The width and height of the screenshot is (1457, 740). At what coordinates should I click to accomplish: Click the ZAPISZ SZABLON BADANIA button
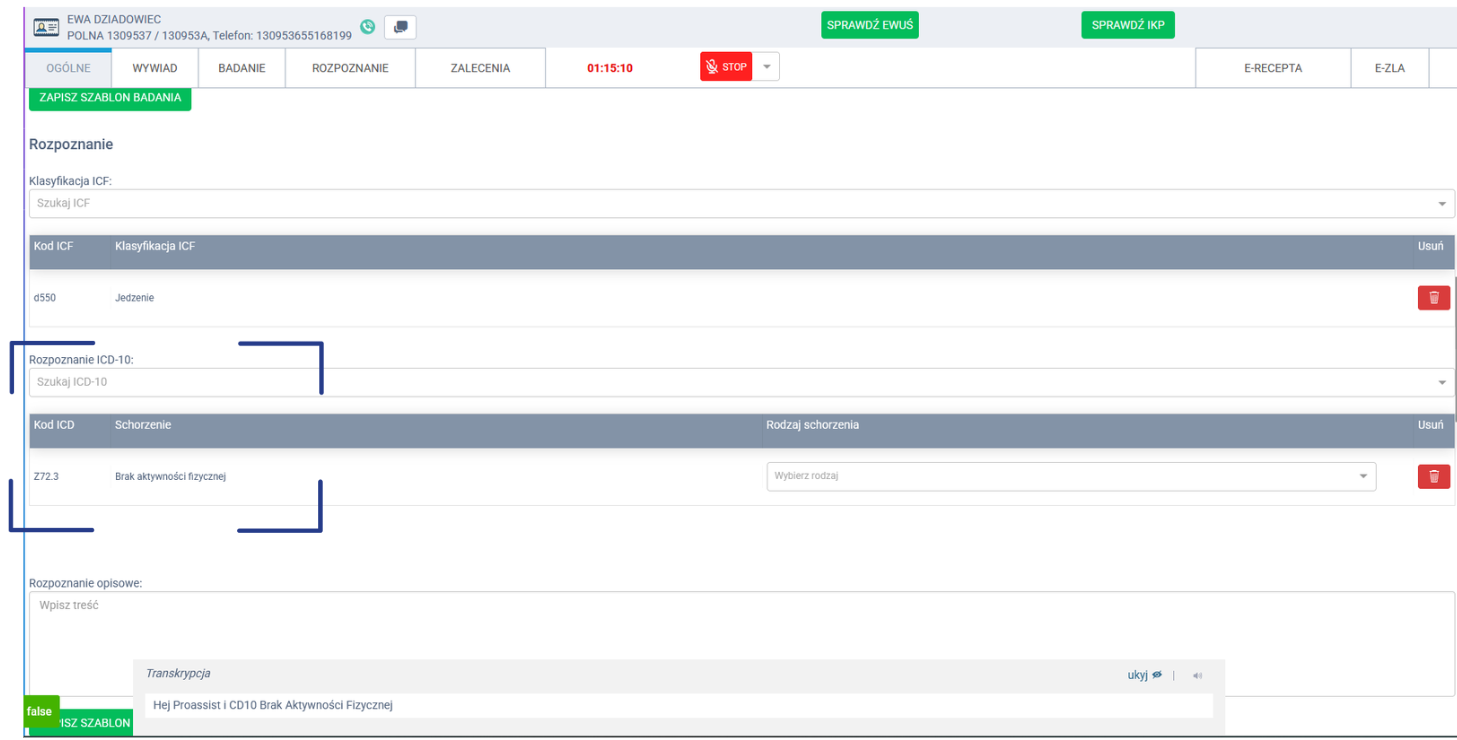(110, 98)
